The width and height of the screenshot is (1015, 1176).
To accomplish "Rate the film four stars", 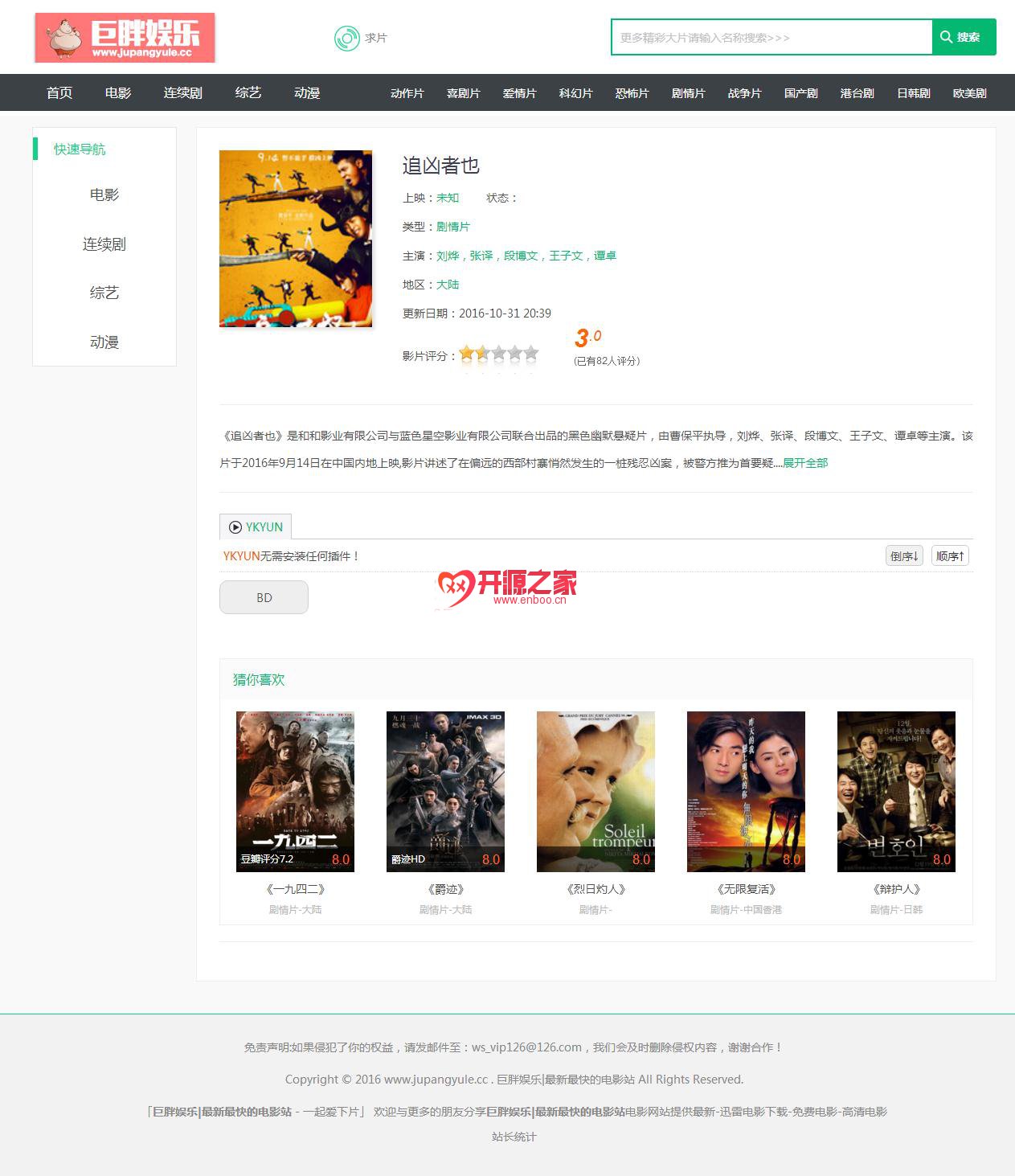I will (515, 354).
